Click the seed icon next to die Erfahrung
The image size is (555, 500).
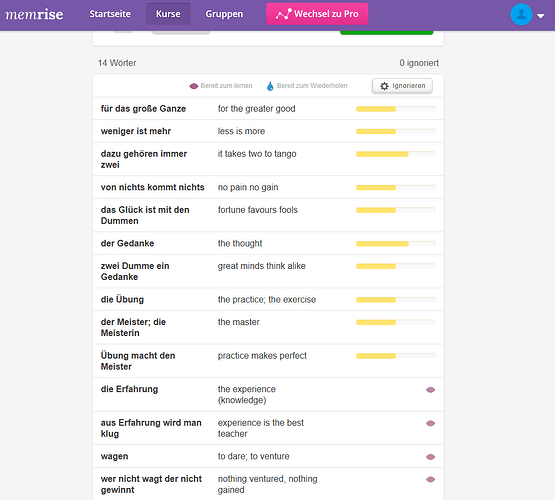(430, 390)
